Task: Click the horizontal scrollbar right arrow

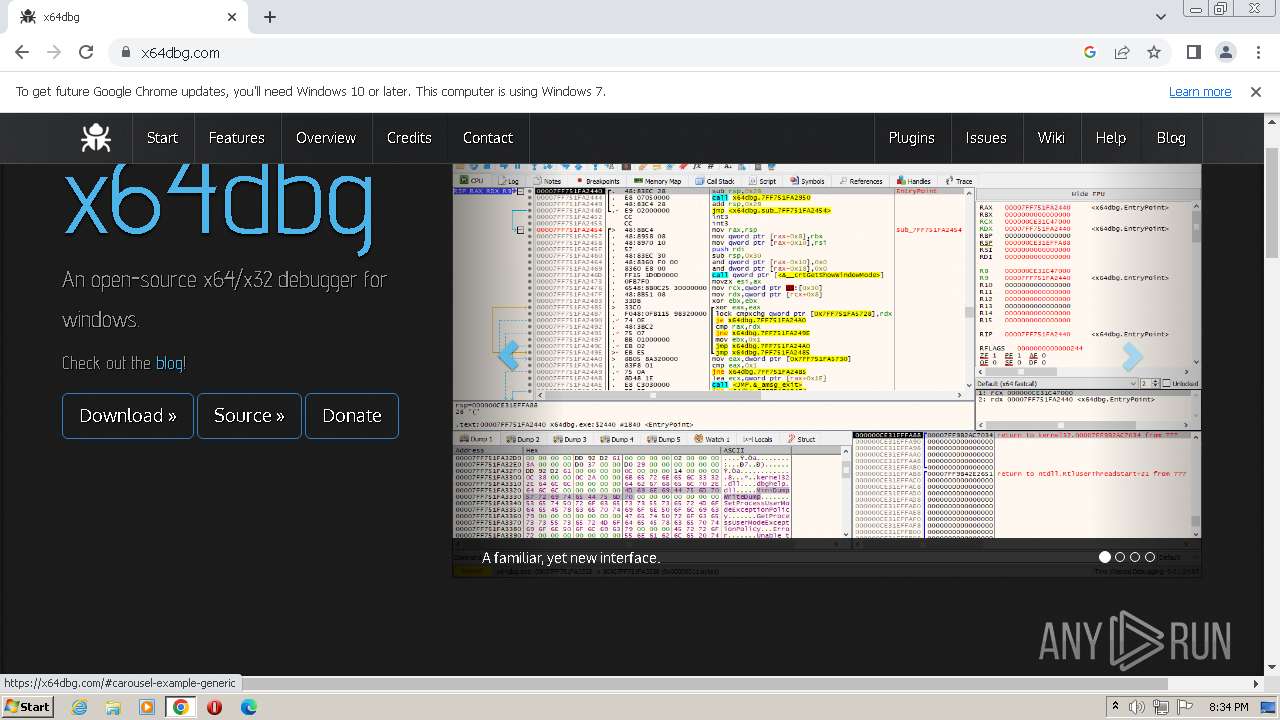Action: coord(1257,684)
